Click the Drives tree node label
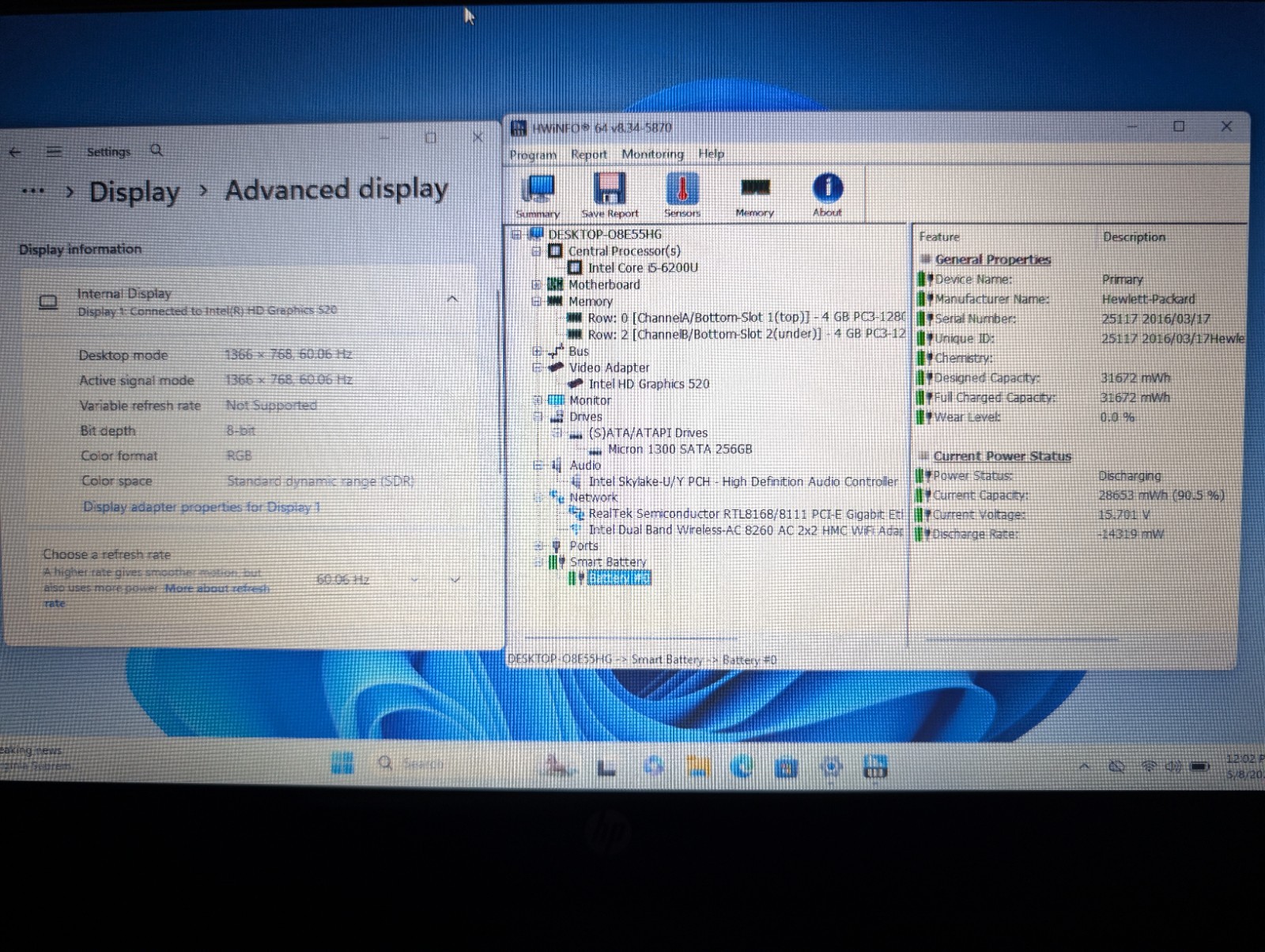 click(586, 417)
